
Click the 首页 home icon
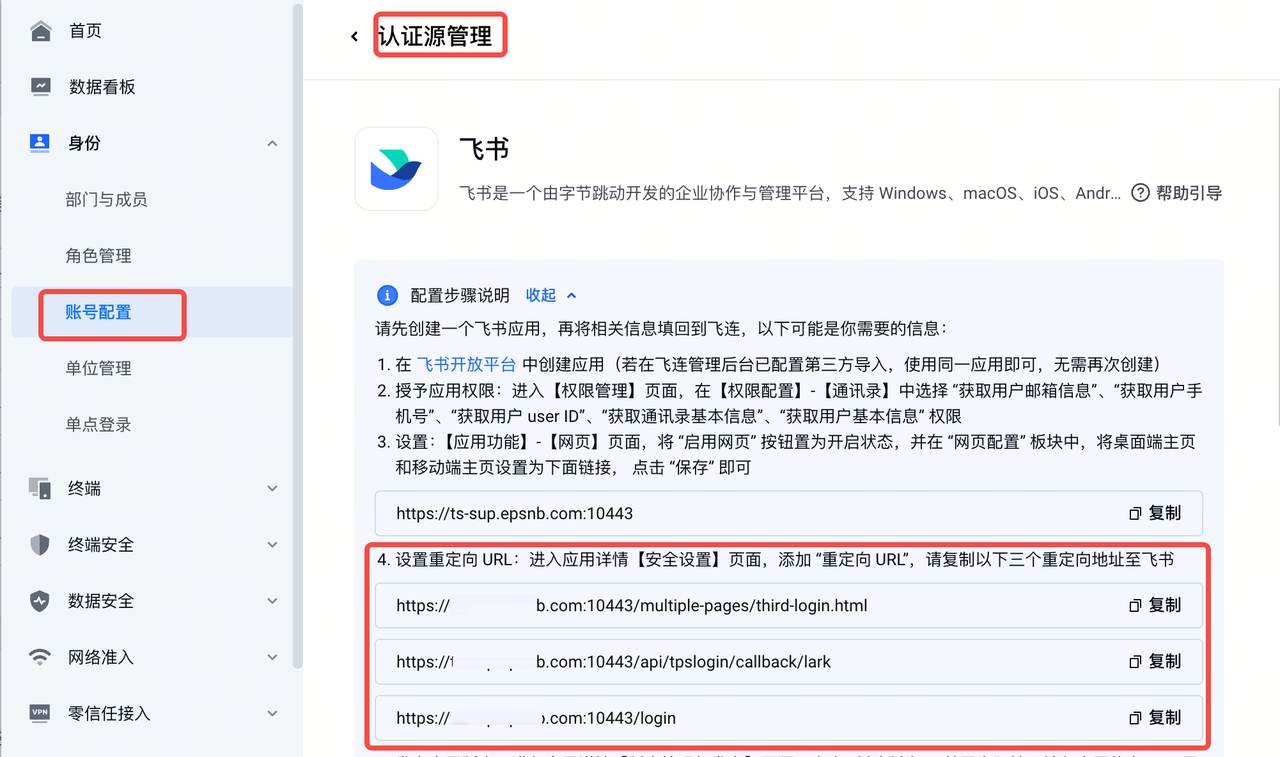(41, 31)
